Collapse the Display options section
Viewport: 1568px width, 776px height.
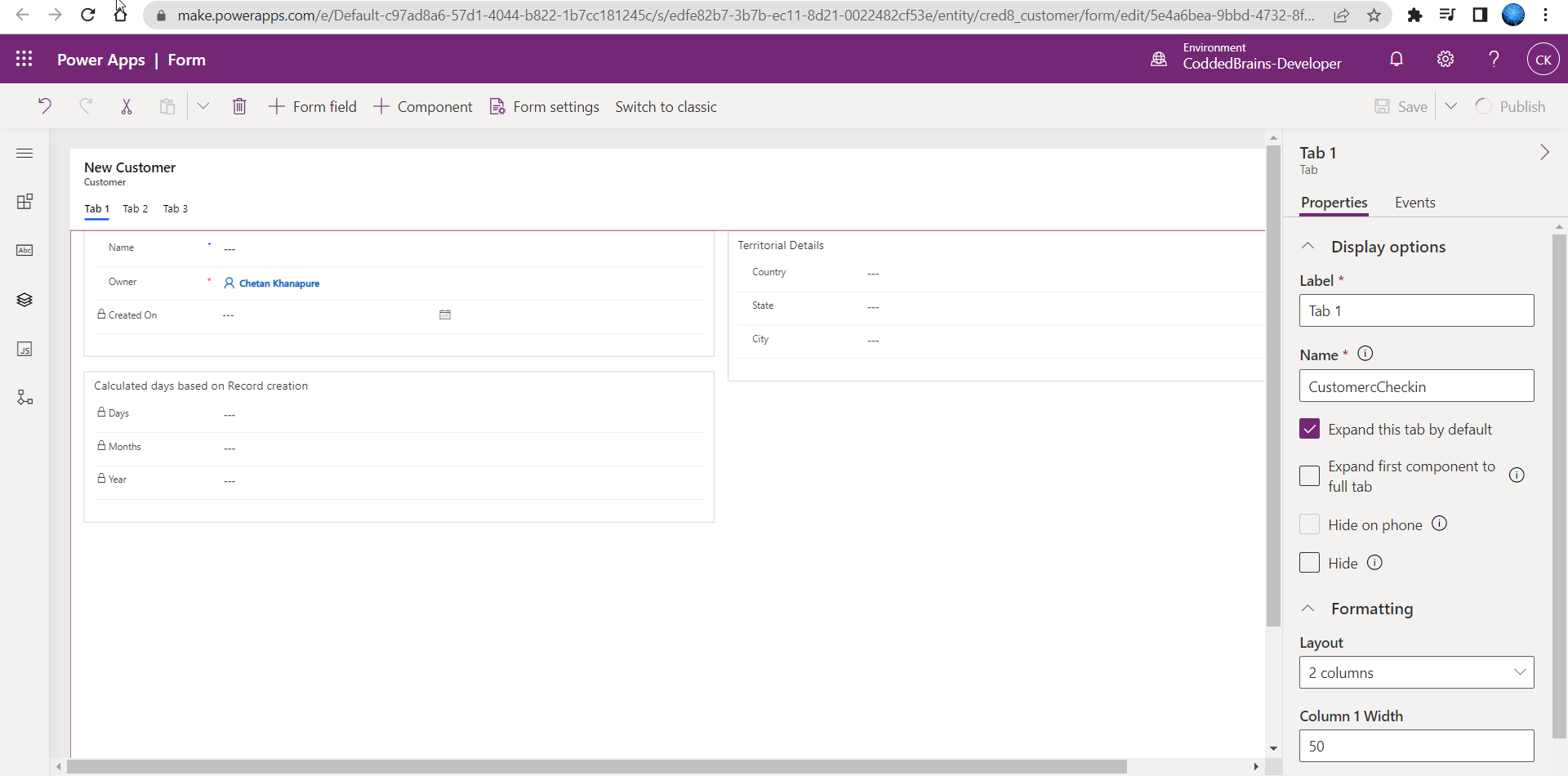pos(1308,246)
